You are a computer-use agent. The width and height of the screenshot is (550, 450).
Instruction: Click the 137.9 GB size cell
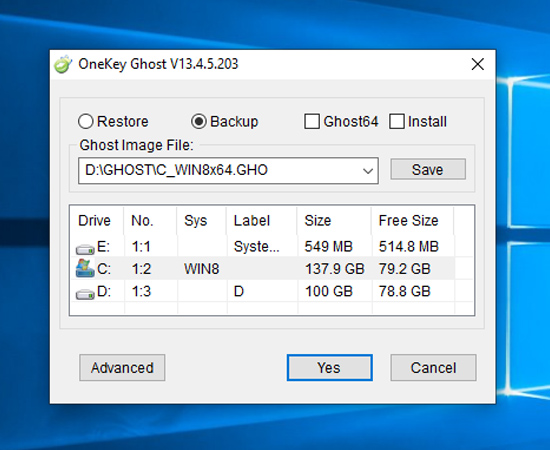[335, 269]
